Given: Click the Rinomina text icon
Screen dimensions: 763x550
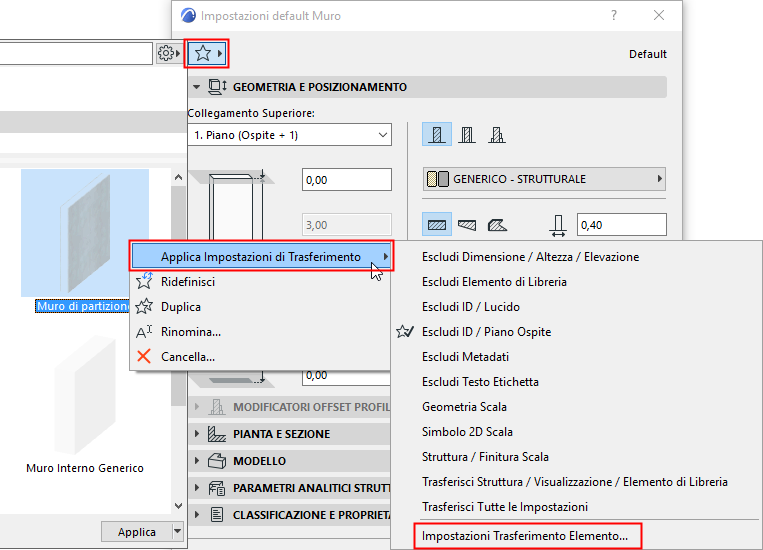Looking at the screenshot, I should click(x=144, y=332).
